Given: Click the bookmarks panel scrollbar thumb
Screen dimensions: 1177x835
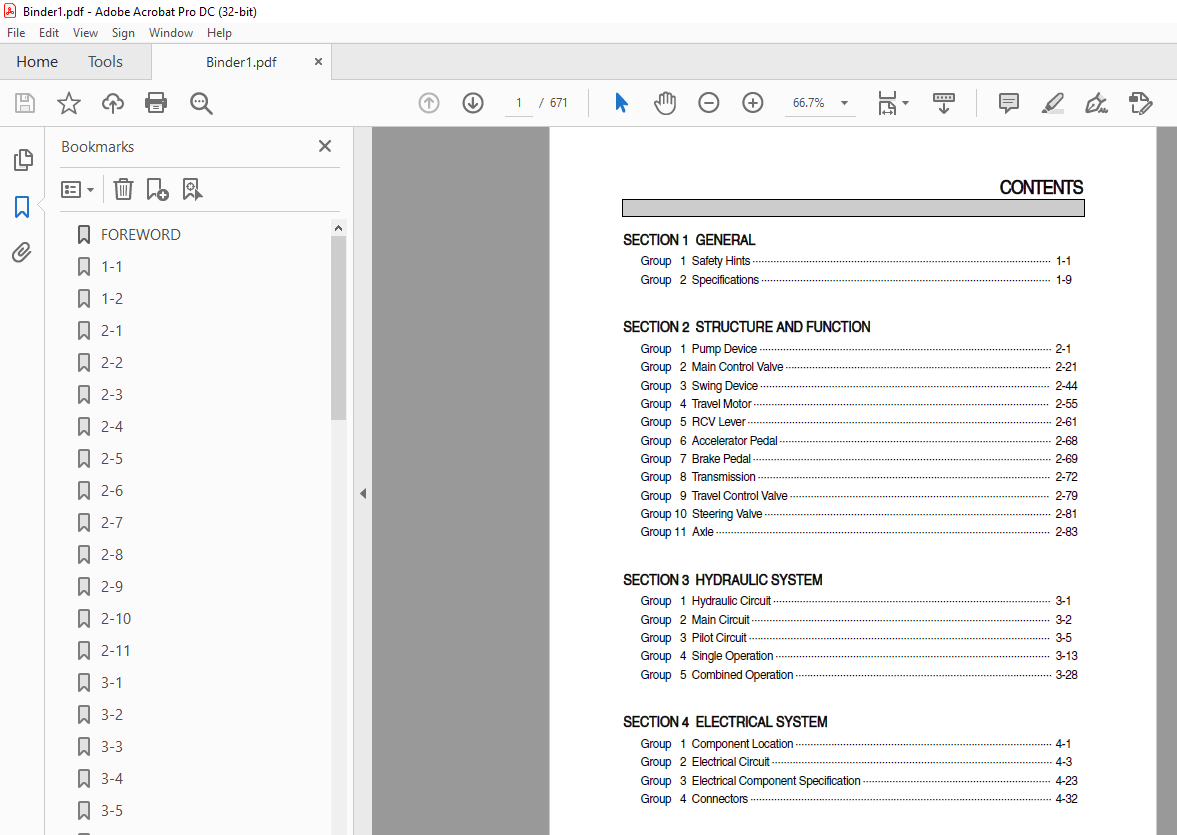Looking at the screenshot, I should pyautogui.click(x=338, y=329).
